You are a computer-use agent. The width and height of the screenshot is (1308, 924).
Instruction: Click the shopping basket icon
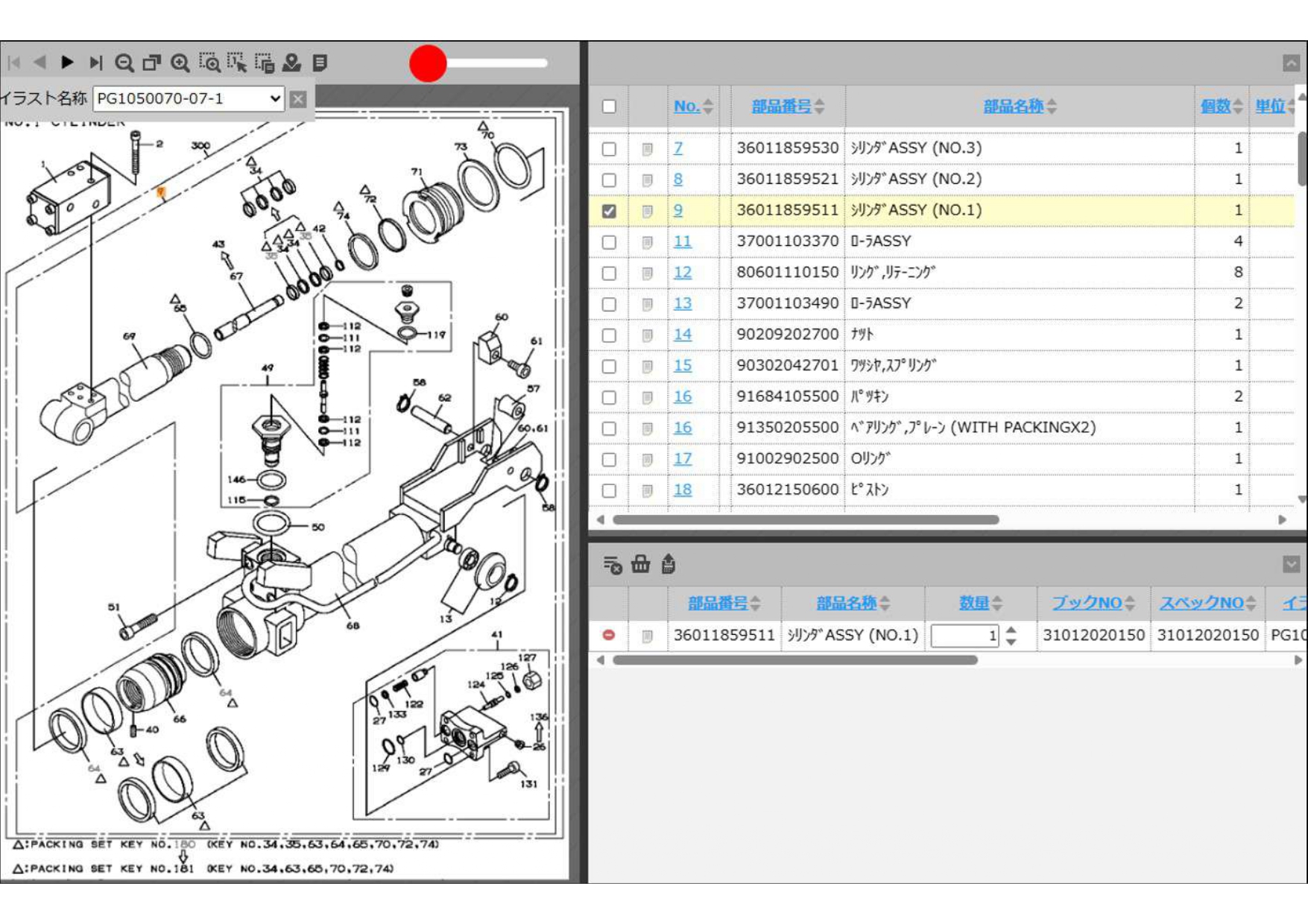pyautogui.click(x=640, y=564)
